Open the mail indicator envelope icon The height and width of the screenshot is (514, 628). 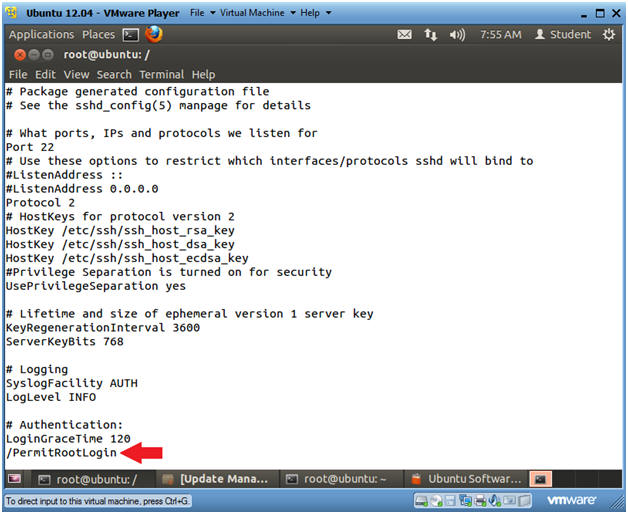404,35
